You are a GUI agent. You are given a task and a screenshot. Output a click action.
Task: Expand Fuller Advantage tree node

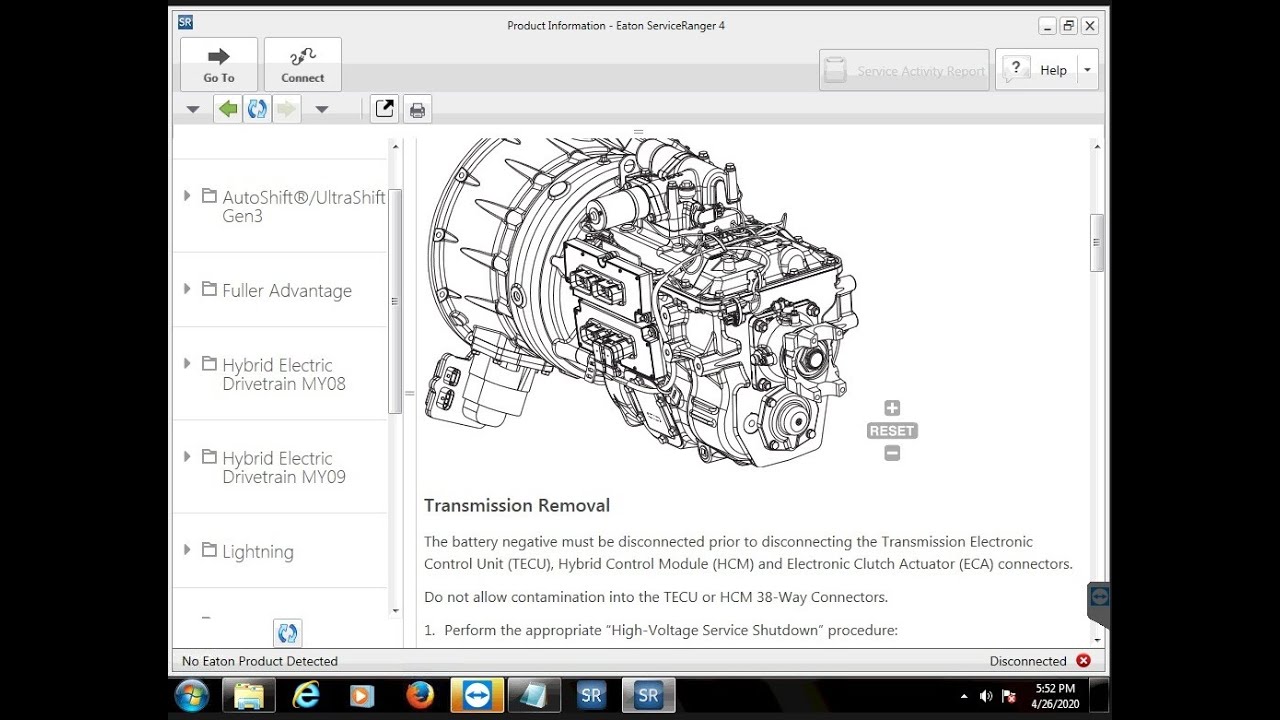pyautogui.click(x=187, y=289)
